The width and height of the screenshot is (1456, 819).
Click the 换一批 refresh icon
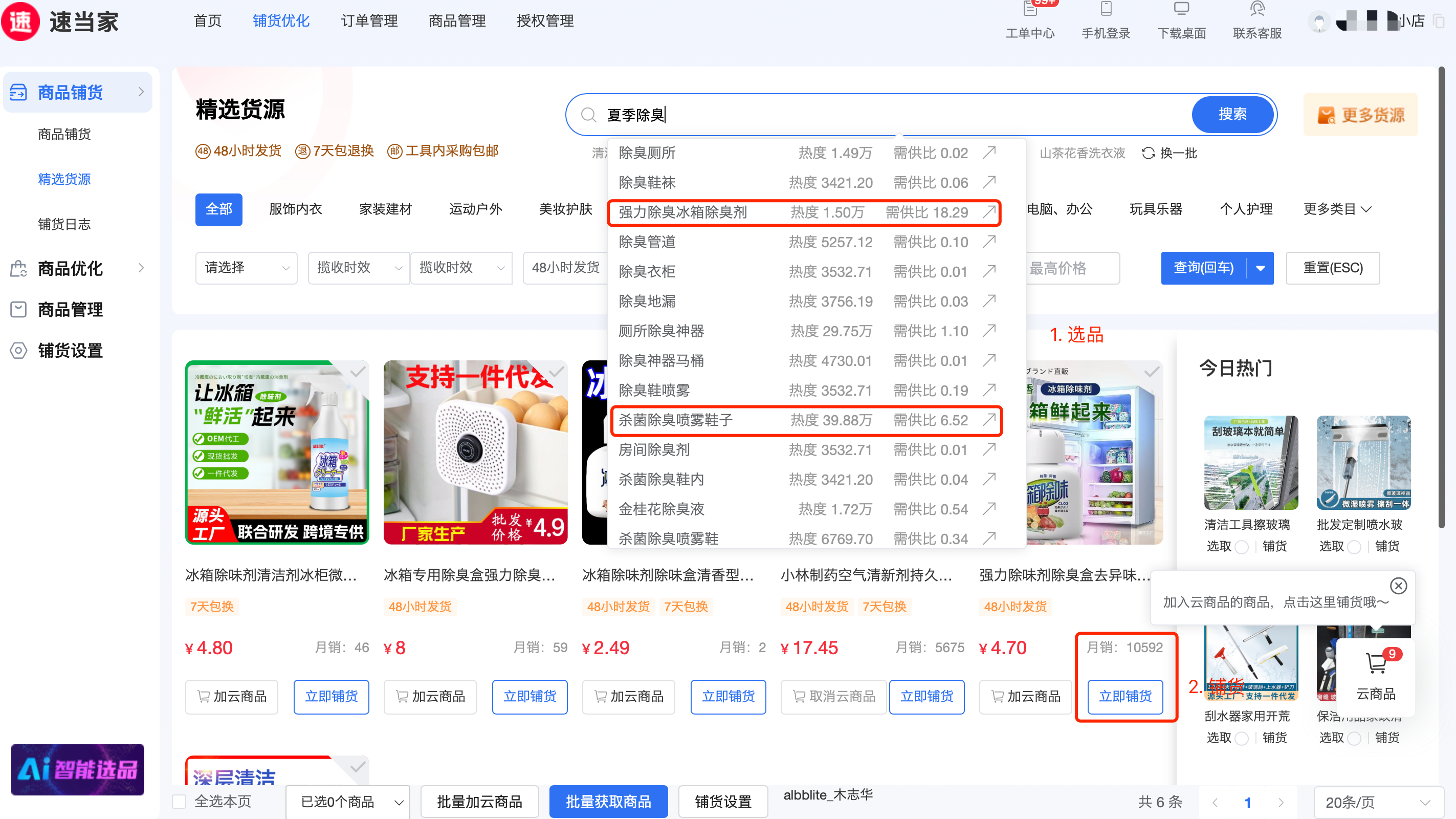(x=1148, y=153)
